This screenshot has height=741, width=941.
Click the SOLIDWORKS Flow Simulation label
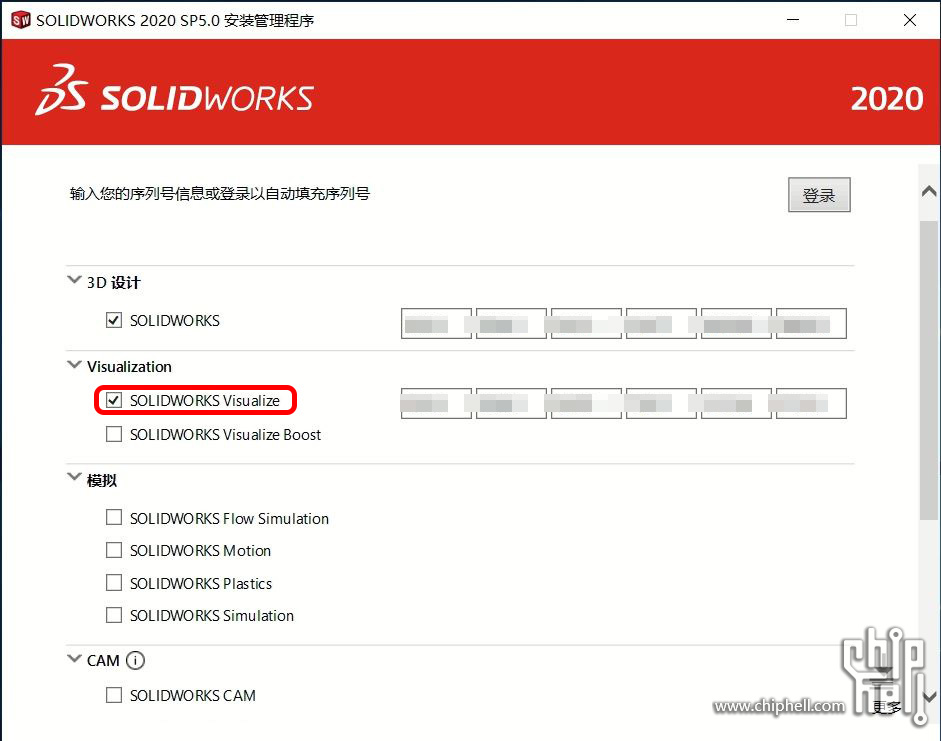229,518
